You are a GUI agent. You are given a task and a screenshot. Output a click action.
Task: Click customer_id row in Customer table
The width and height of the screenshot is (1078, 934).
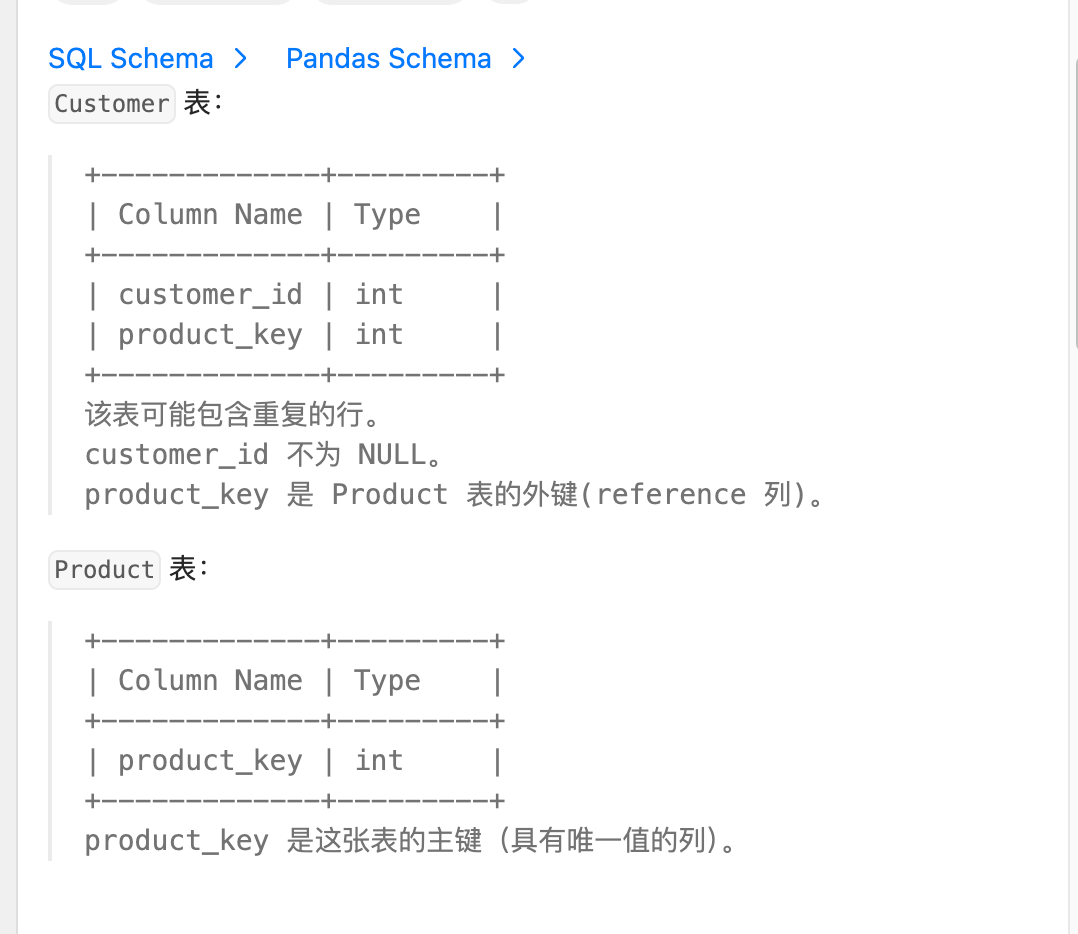pos(210,295)
